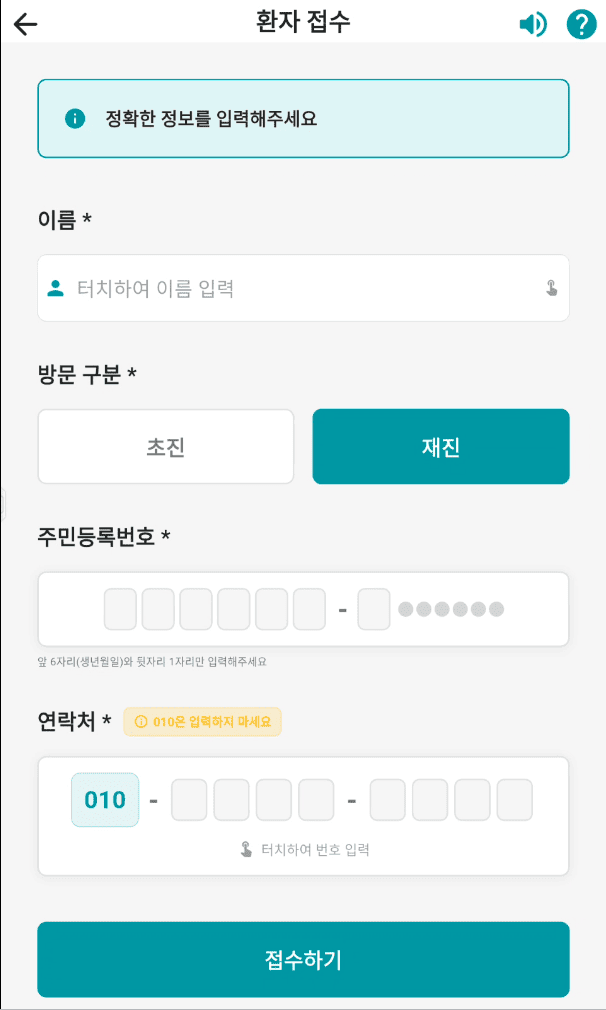606x1010 pixels.
Task: Tap the speaker sound icon
Action: (x=533, y=24)
